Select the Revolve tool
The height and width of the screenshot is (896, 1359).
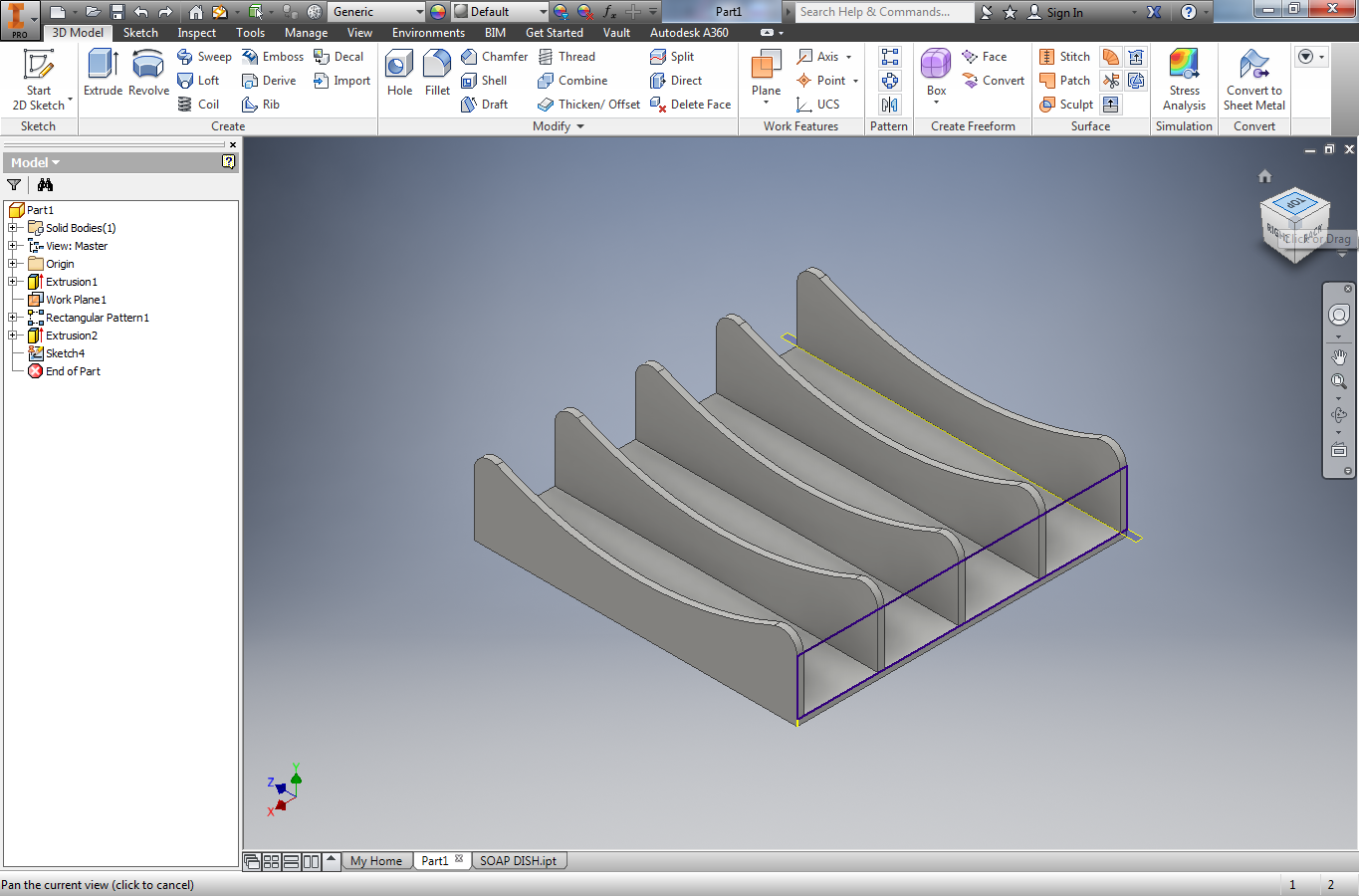pyautogui.click(x=148, y=73)
